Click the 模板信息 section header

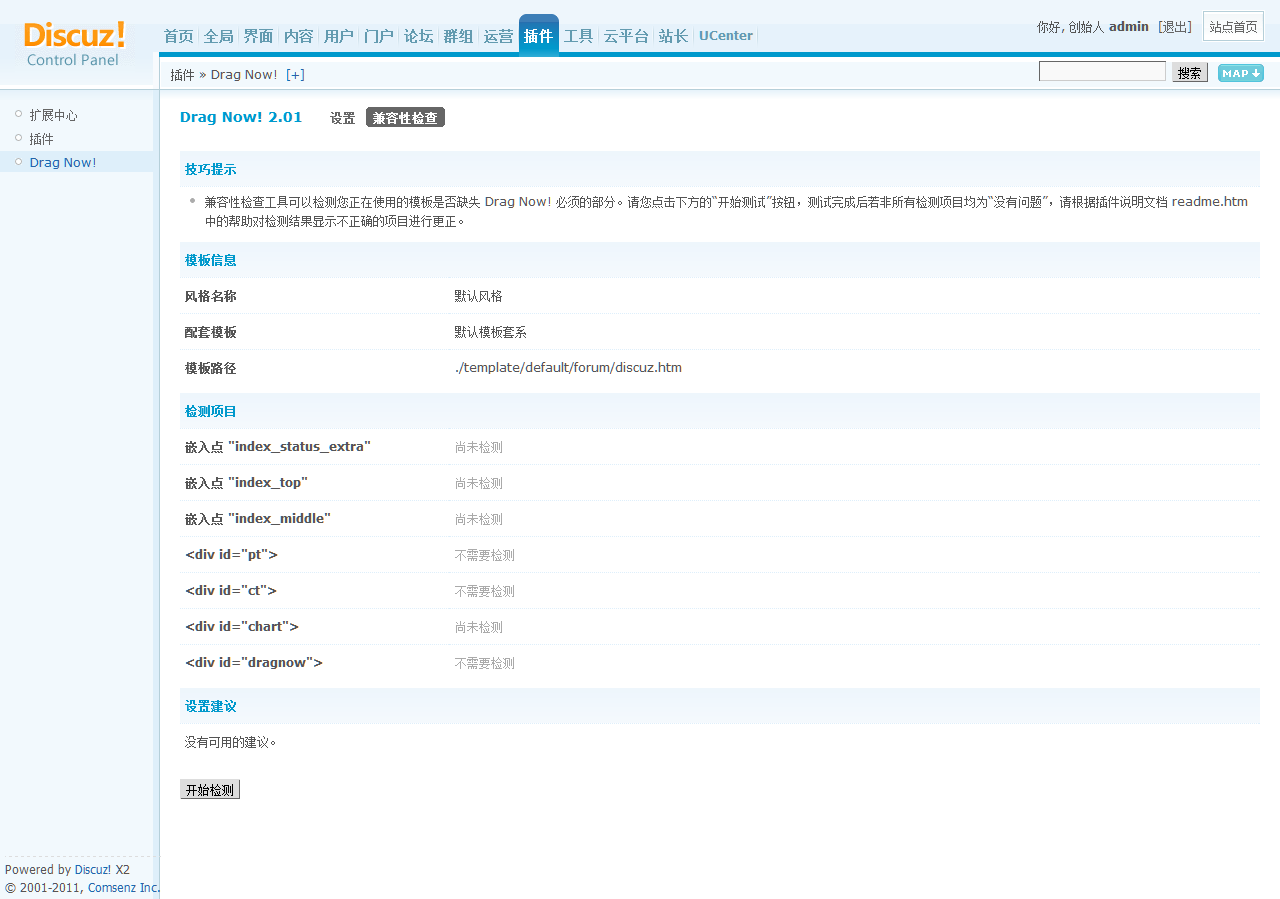pos(211,260)
